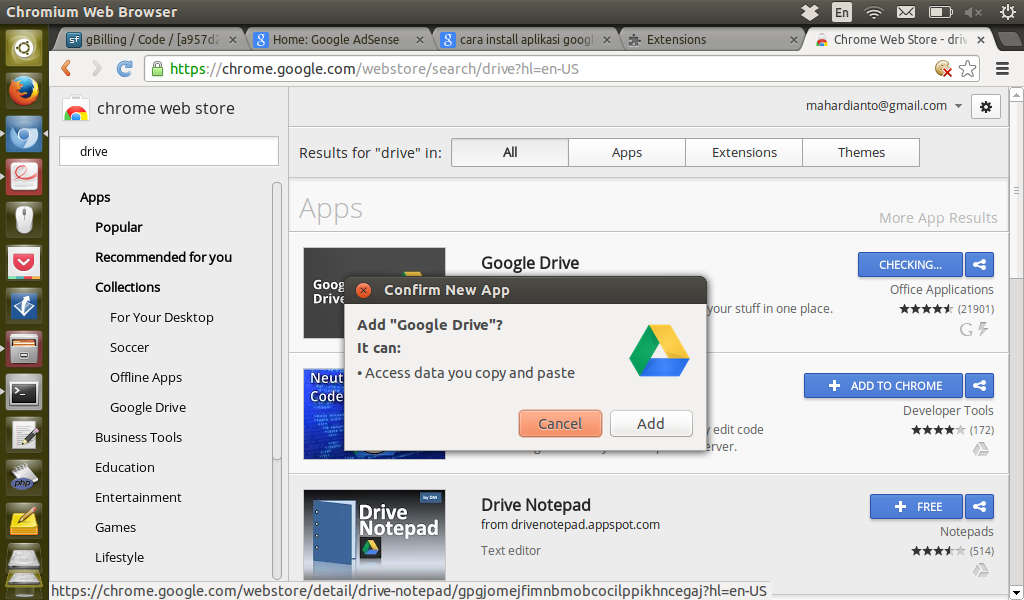Launch Firefox from the dock

coord(24,91)
